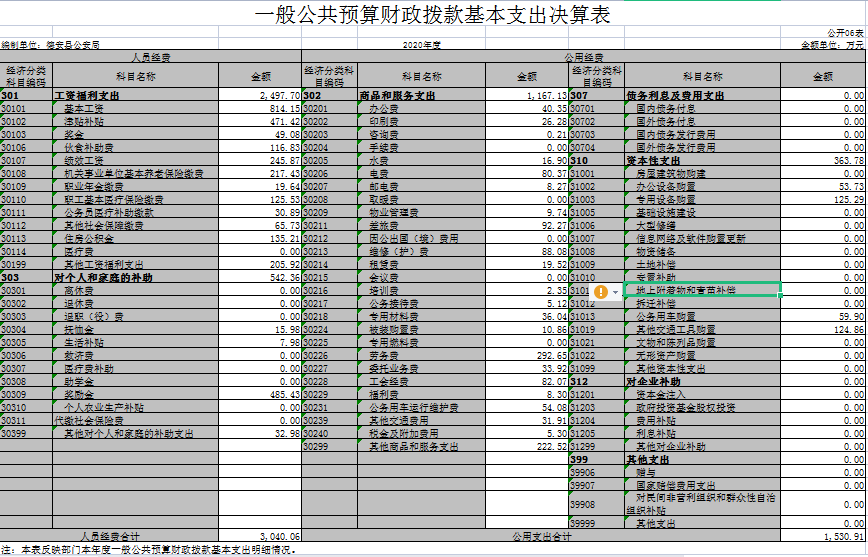The image size is (868, 557).
Task: Select the 基本工资 amount 814.15
Action: [260, 108]
